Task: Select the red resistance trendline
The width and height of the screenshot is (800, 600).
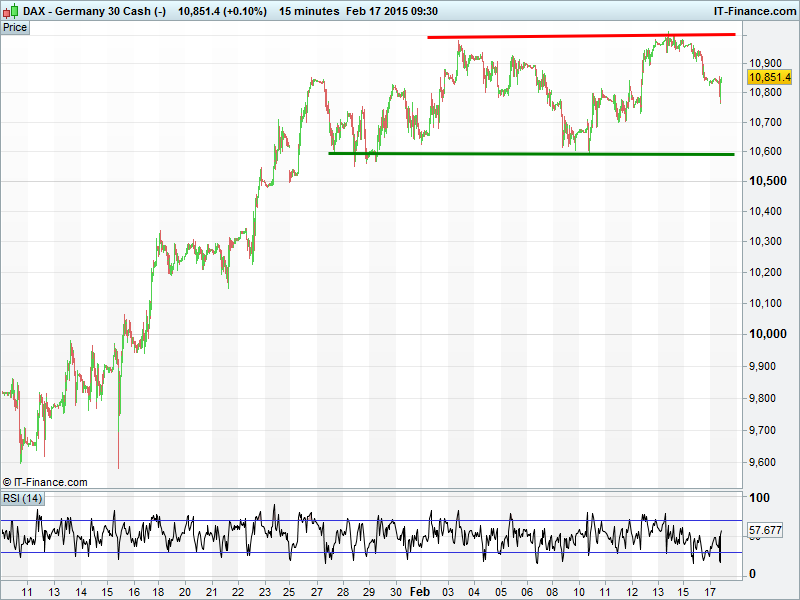Action: pyautogui.click(x=580, y=36)
